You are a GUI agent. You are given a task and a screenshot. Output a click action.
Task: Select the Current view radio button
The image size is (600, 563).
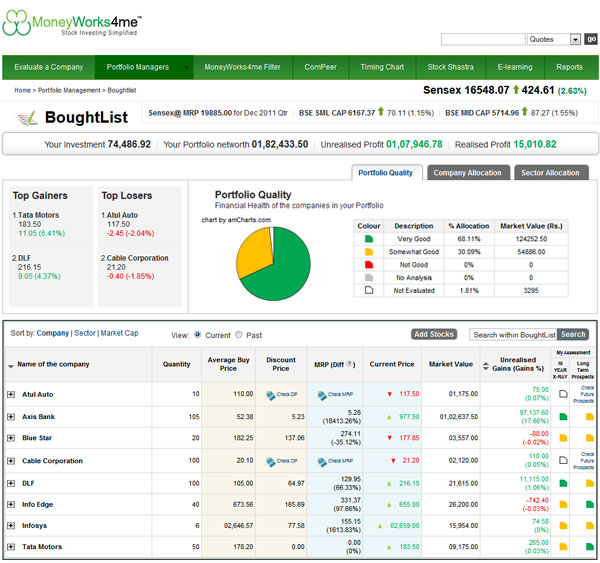coord(197,334)
